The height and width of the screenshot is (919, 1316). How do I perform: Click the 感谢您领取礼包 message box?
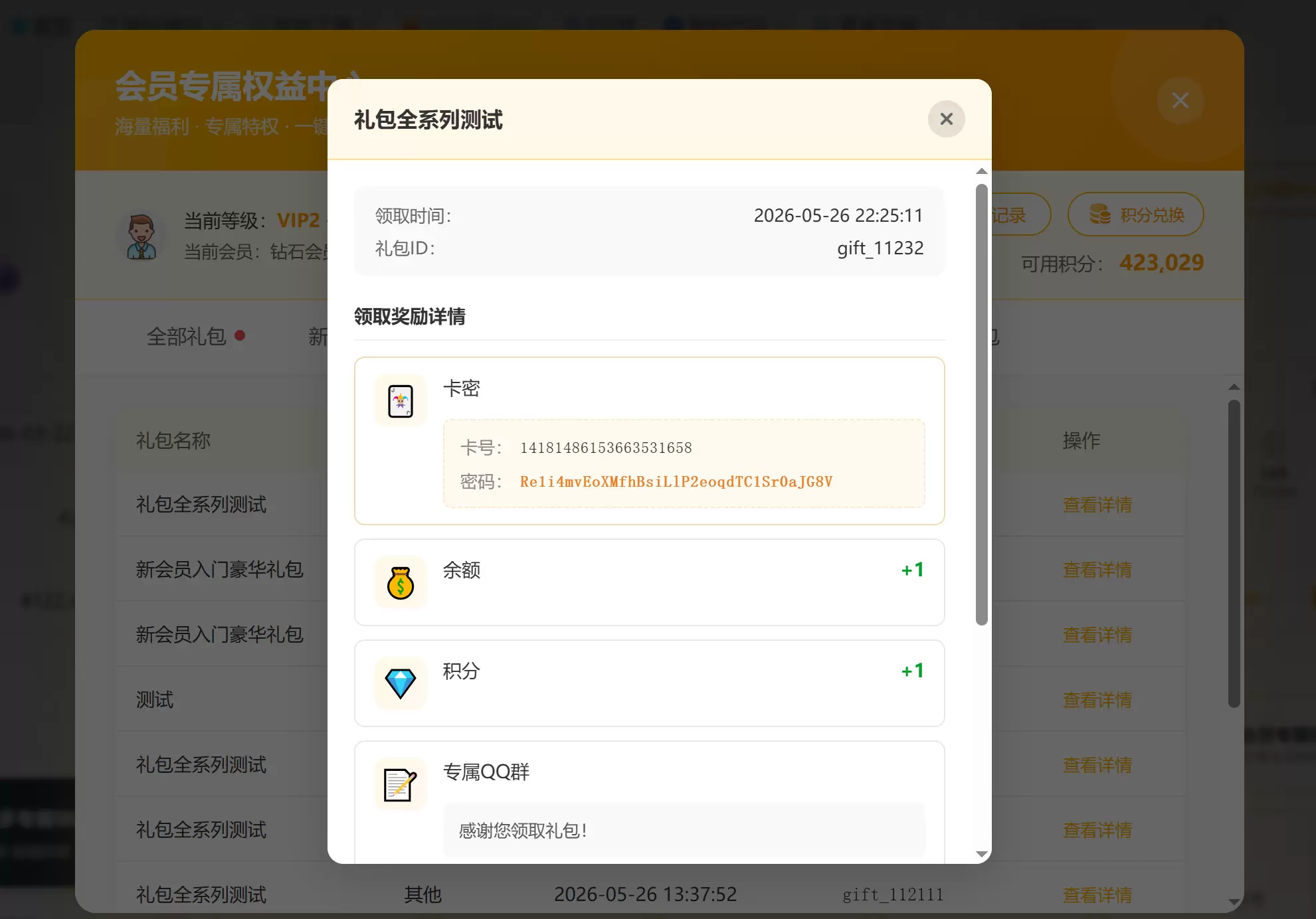(684, 830)
